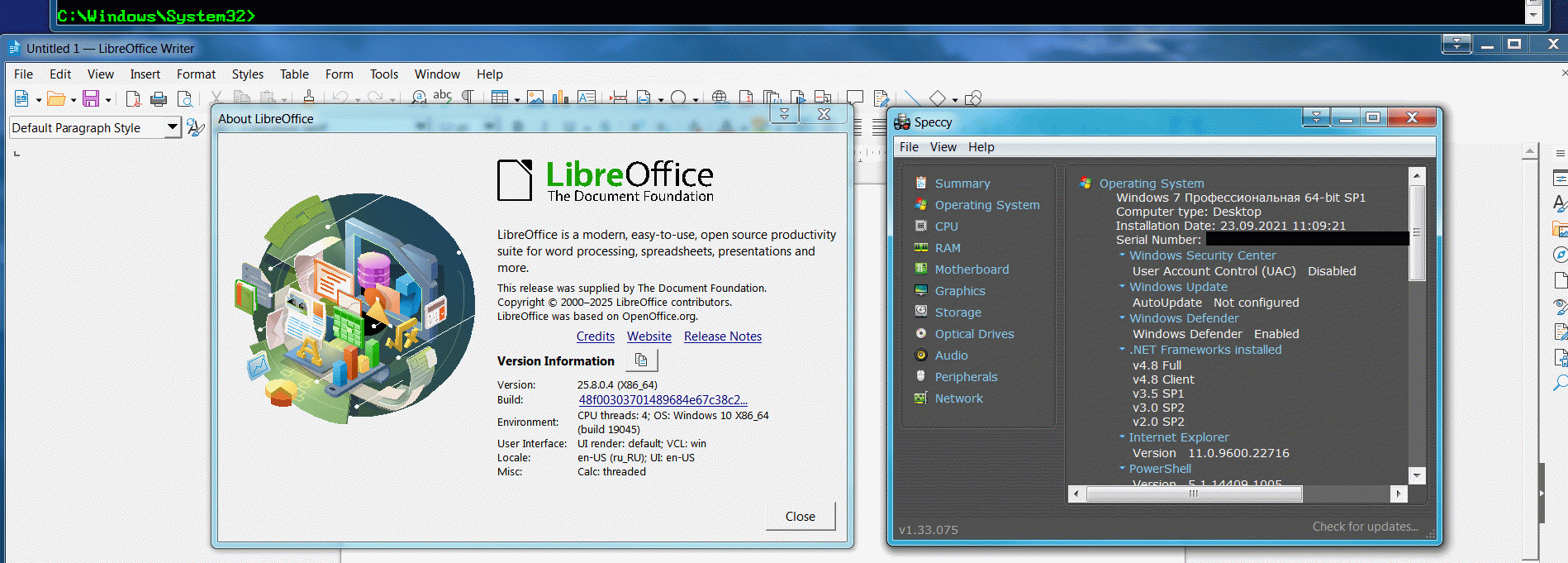Open the Table menu in Writer
This screenshot has height=563, width=1568.
point(294,74)
